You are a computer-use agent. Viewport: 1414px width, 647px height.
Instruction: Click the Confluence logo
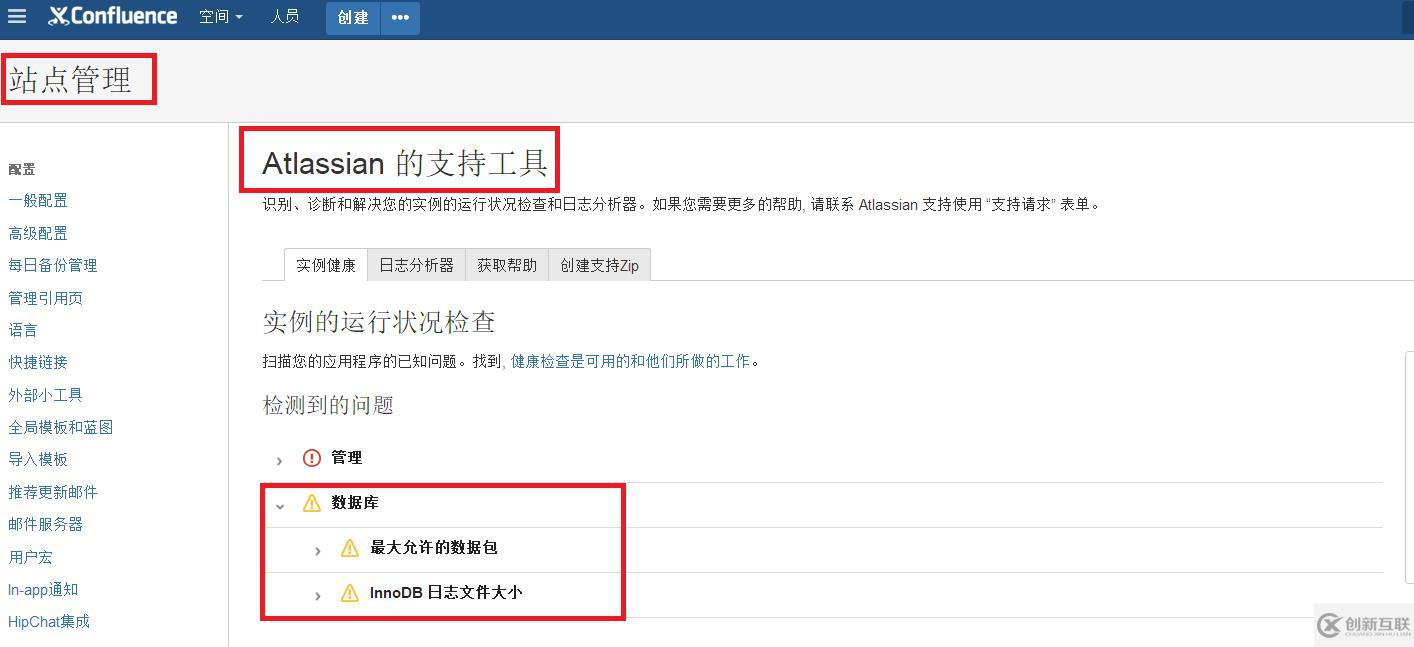[x=112, y=15]
